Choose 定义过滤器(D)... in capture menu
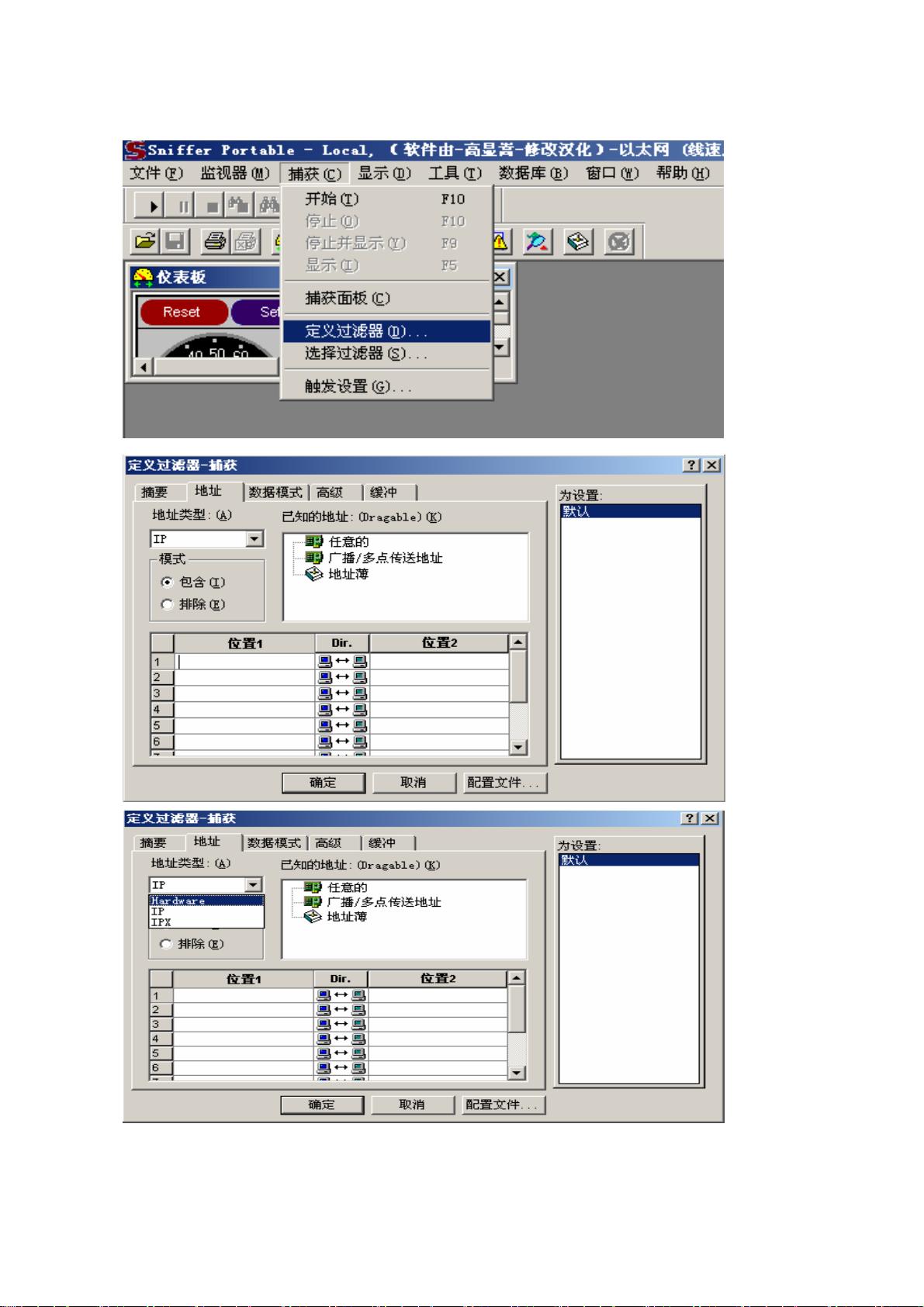924x1307 pixels. 386,331
